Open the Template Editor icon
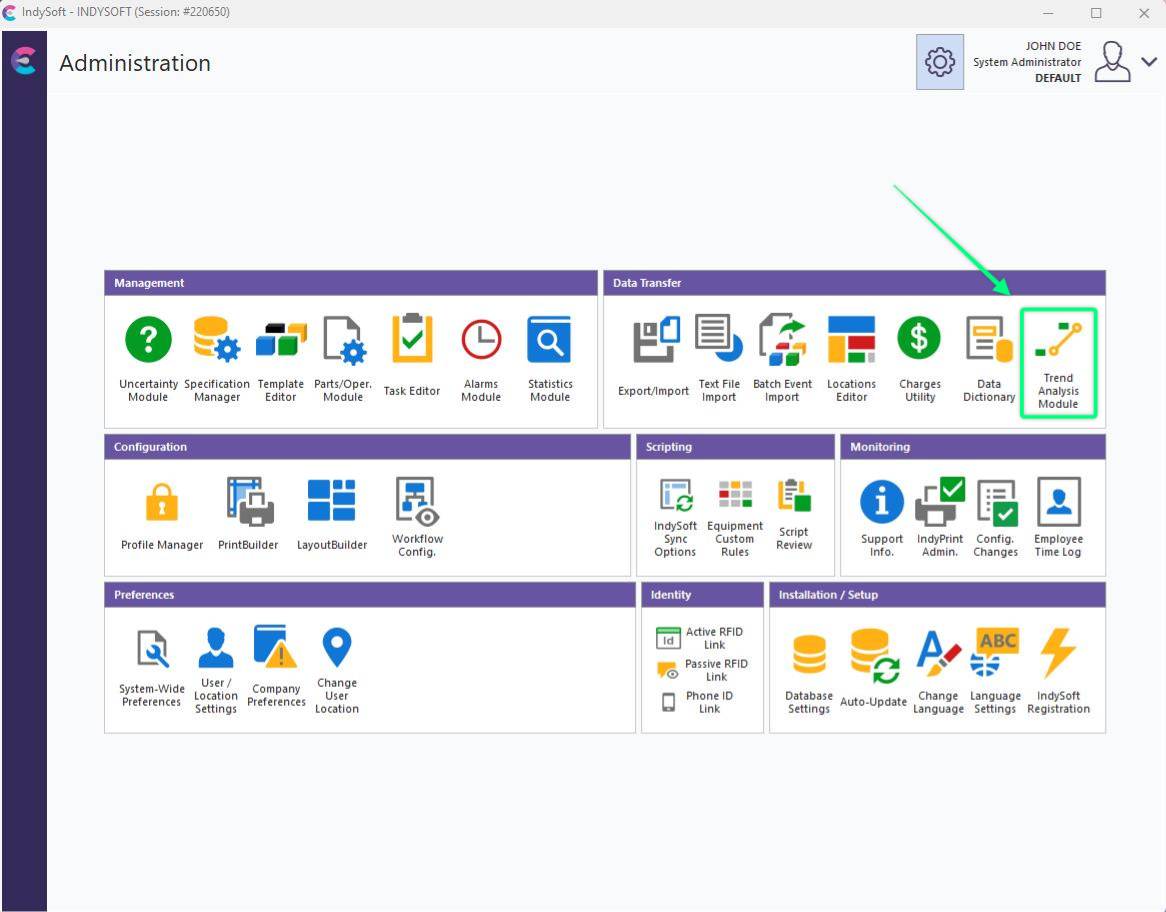Viewport: 1166px width, 912px height. coord(281,341)
